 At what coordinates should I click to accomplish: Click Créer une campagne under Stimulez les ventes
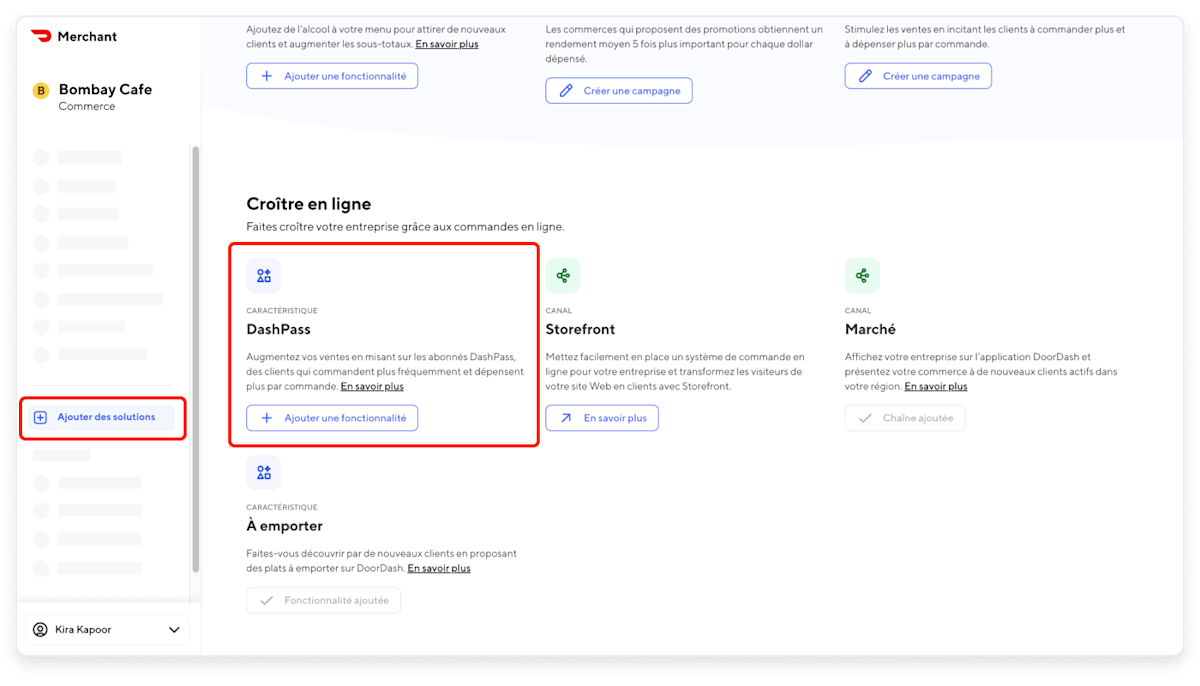(x=918, y=76)
